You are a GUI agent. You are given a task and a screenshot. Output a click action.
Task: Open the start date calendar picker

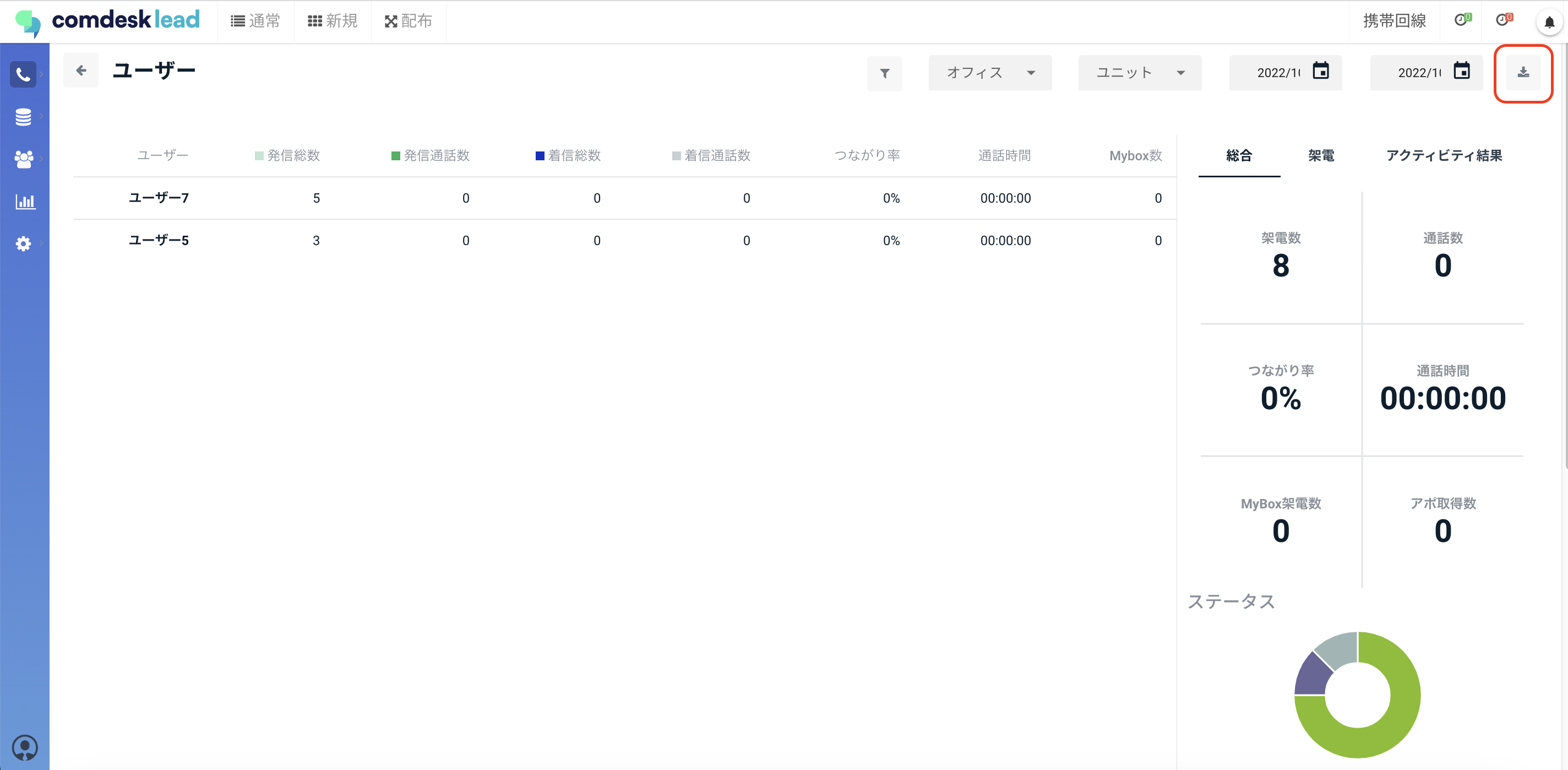pyautogui.click(x=1320, y=71)
